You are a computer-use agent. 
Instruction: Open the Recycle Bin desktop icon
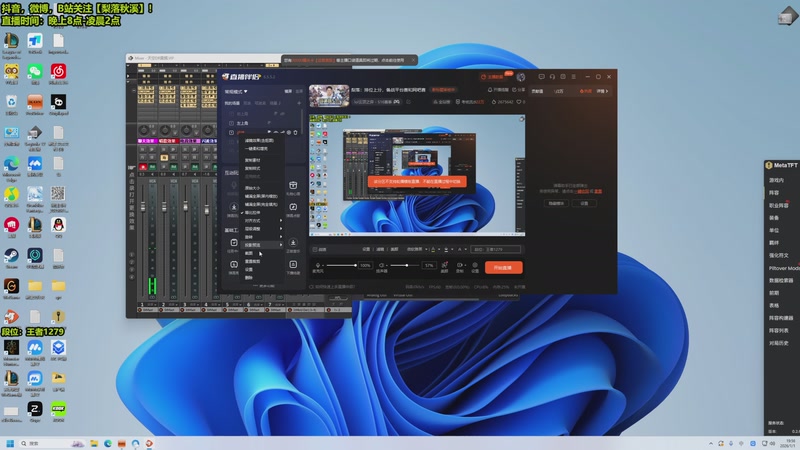[x=11, y=102]
